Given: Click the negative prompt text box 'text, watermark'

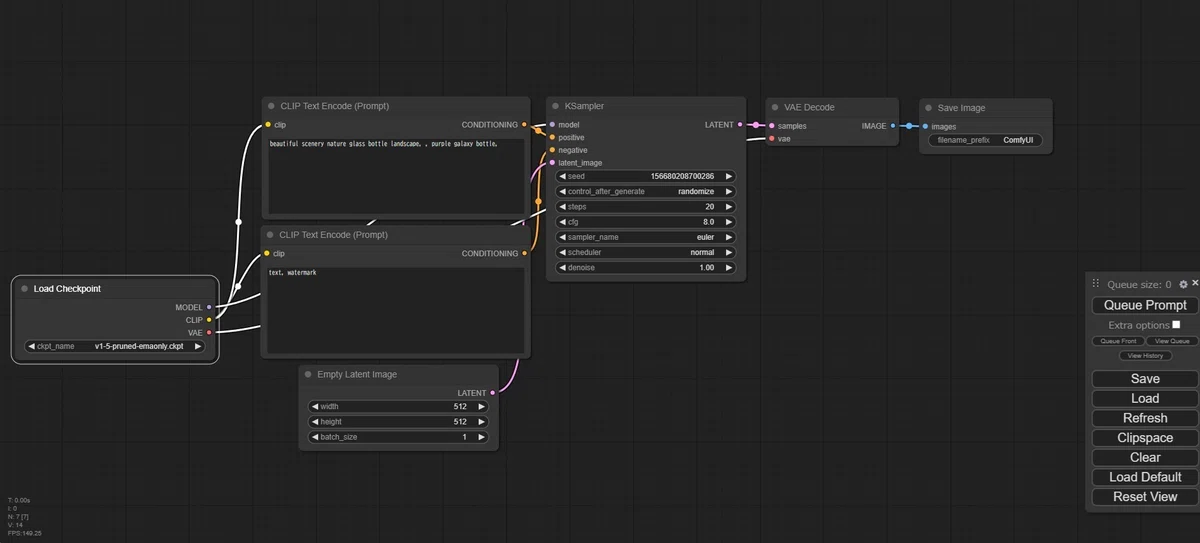Looking at the screenshot, I should click(396, 309).
